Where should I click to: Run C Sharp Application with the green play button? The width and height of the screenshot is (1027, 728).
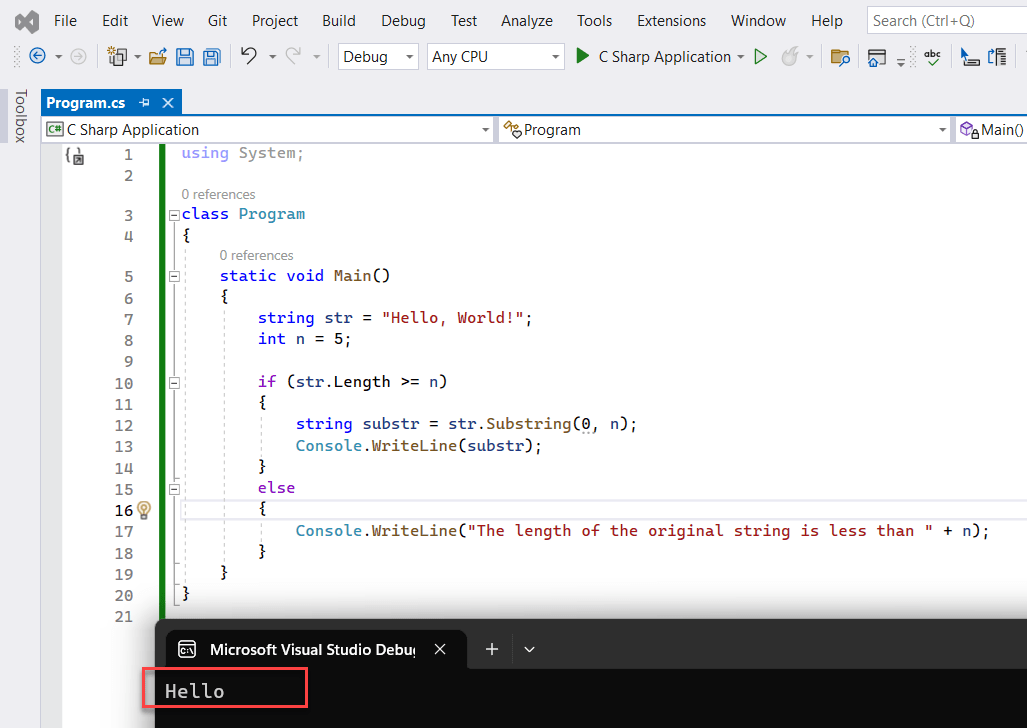583,57
